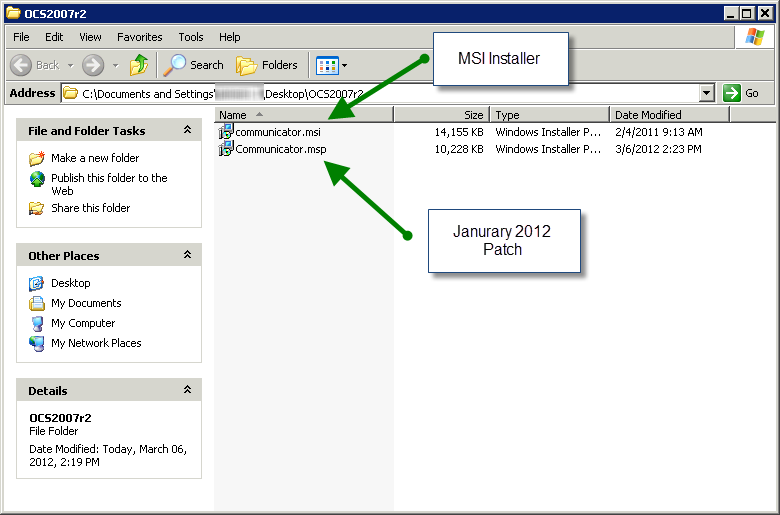The height and width of the screenshot is (515, 780).
Task: Click the Desktop icon in Other Places
Action: click(36, 283)
